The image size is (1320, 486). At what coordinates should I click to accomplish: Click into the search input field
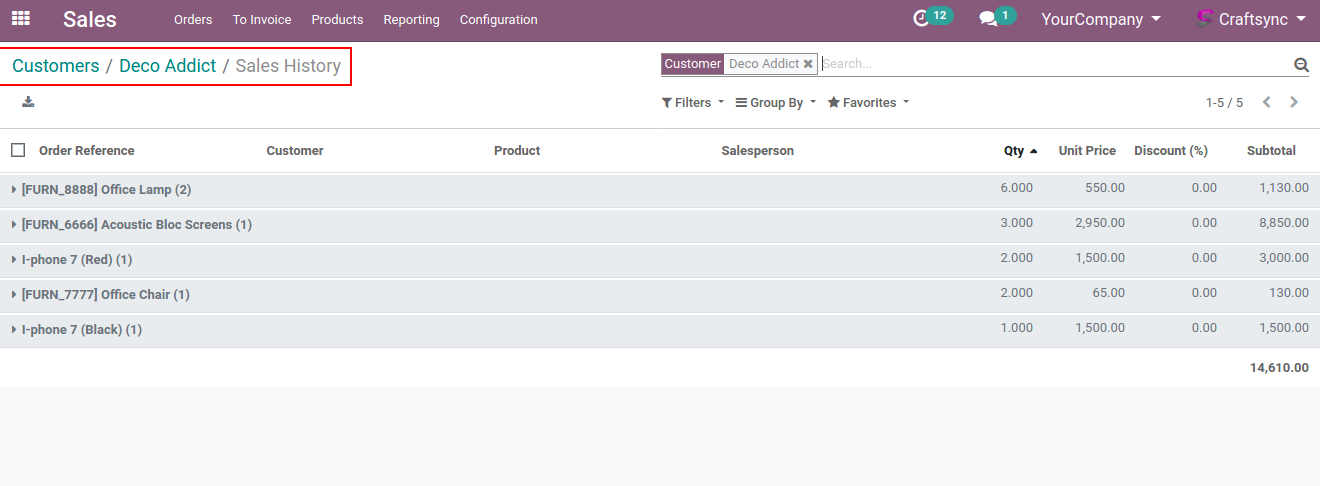[x=1050, y=64]
